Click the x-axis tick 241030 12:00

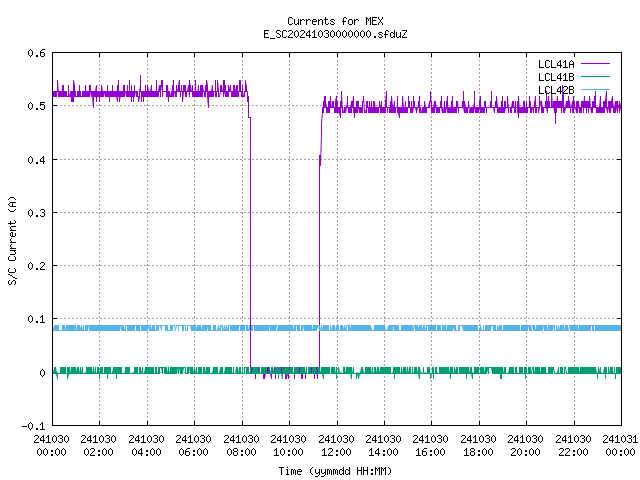(x=336, y=445)
